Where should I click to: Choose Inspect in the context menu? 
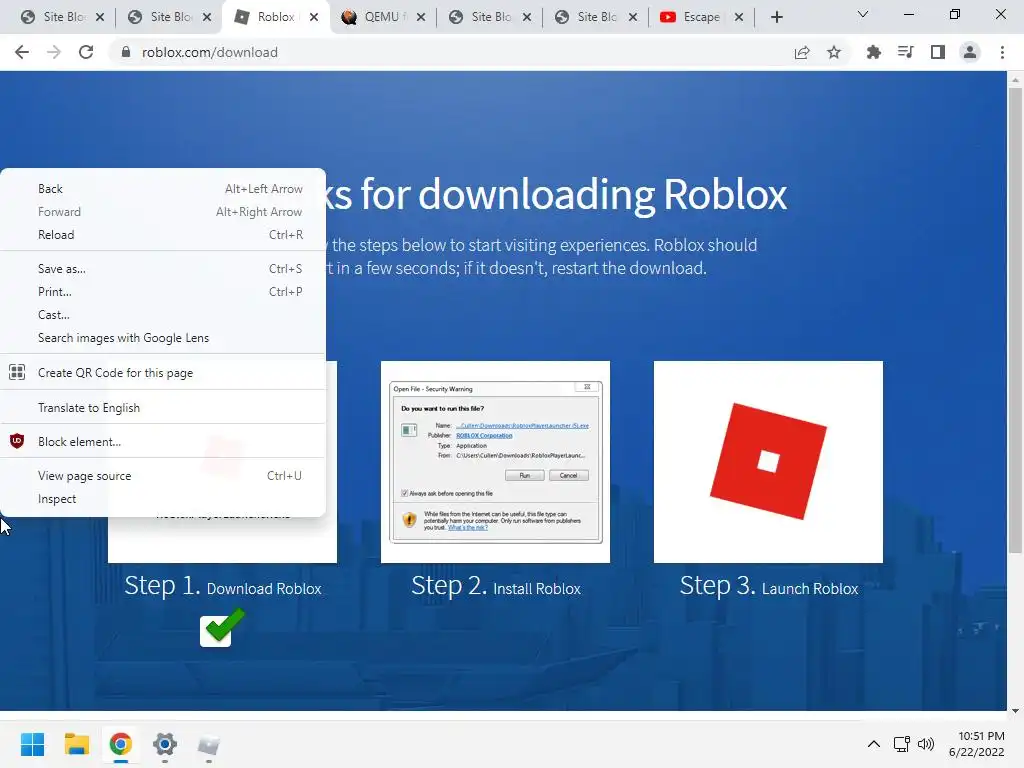(163, 499)
